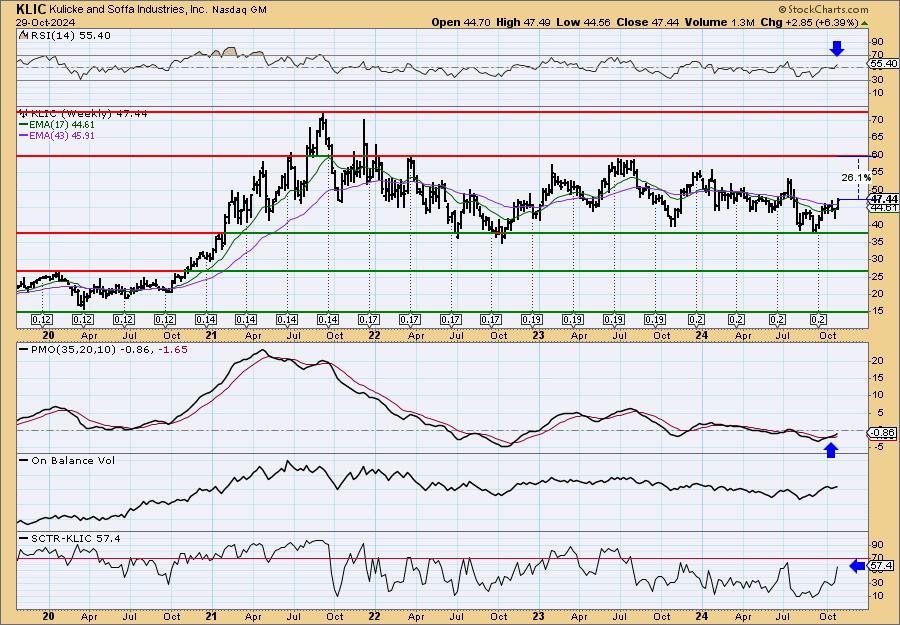Click the -0.86 PMO value tag
Image resolution: width=900 pixels, height=625 pixels.
883,434
